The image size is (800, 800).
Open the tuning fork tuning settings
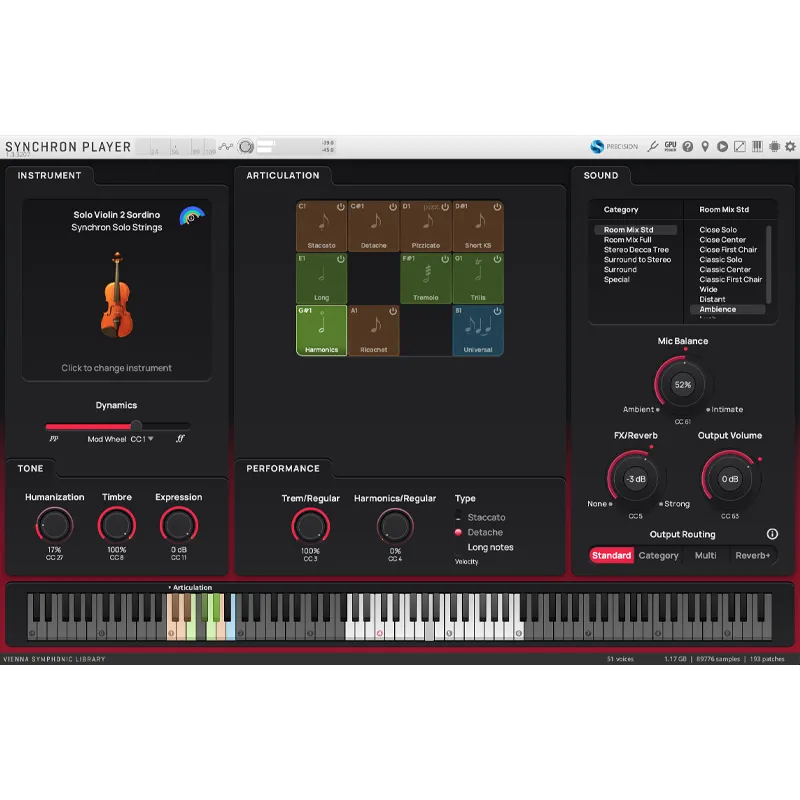653,147
